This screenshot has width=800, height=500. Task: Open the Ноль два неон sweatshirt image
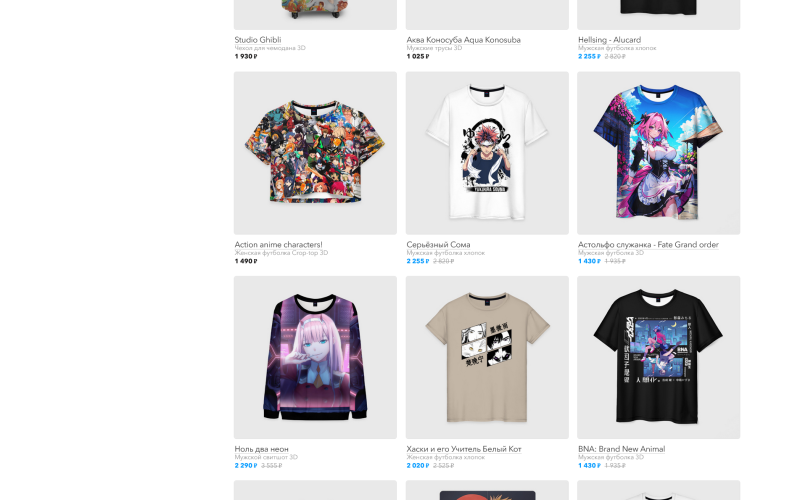[x=315, y=357]
